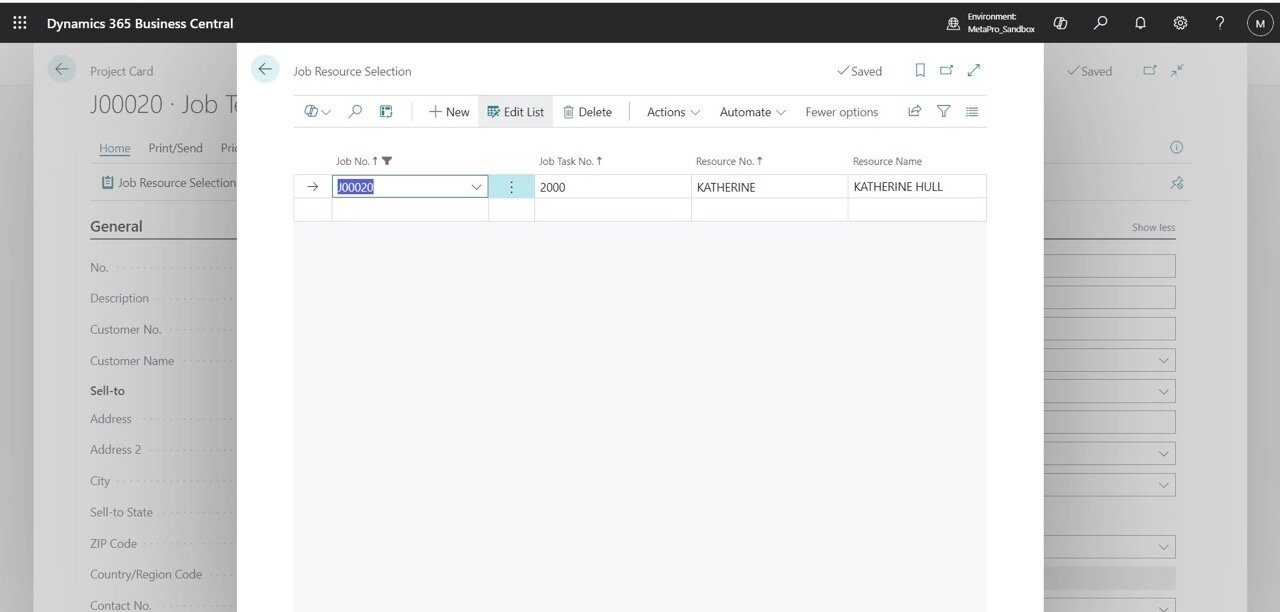1280x612 pixels.
Task: Open the notifications bell
Action: pyautogui.click(x=1140, y=23)
